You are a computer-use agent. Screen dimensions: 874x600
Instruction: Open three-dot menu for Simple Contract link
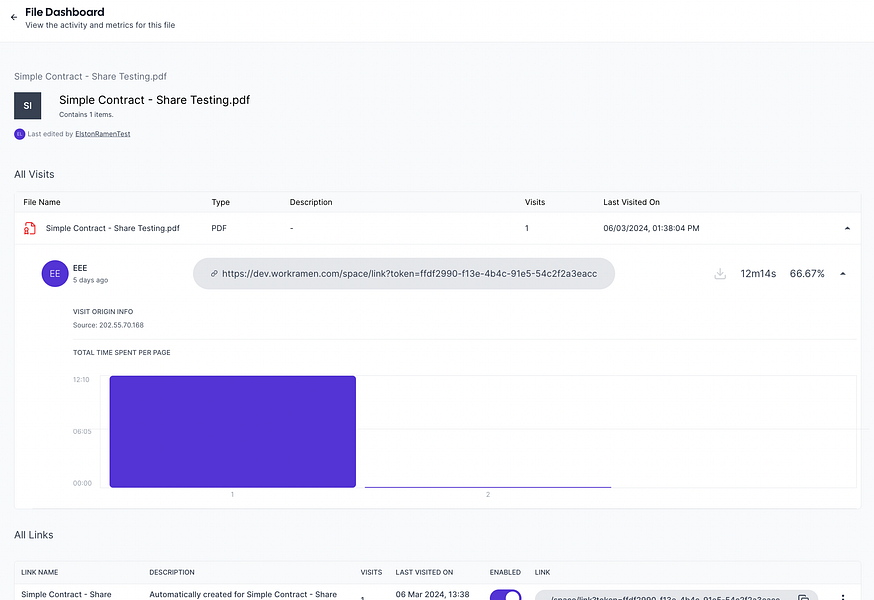(x=843, y=597)
